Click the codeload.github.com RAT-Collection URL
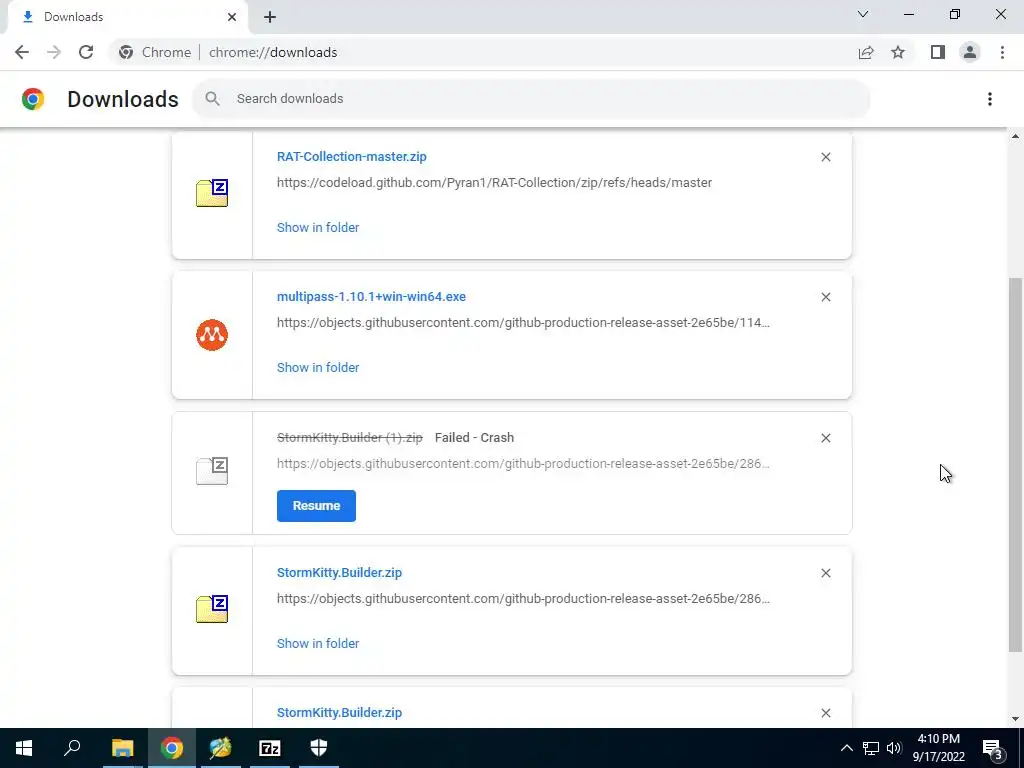Image resolution: width=1024 pixels, height=768 pixels. coord(494,183)
